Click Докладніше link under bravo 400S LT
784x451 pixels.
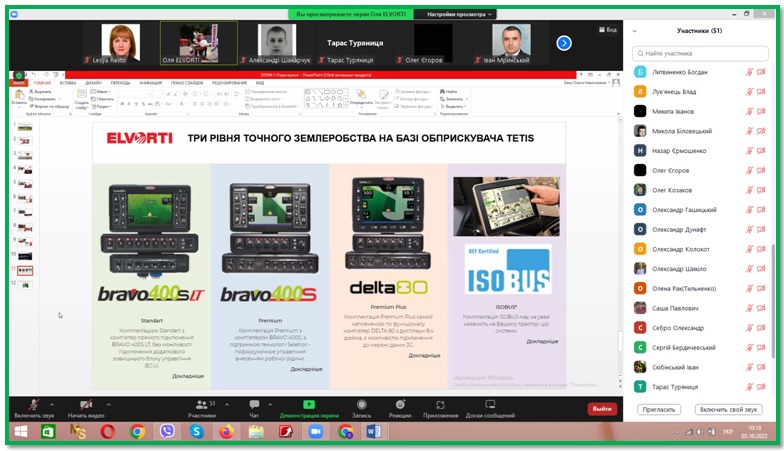coord(188,376)
